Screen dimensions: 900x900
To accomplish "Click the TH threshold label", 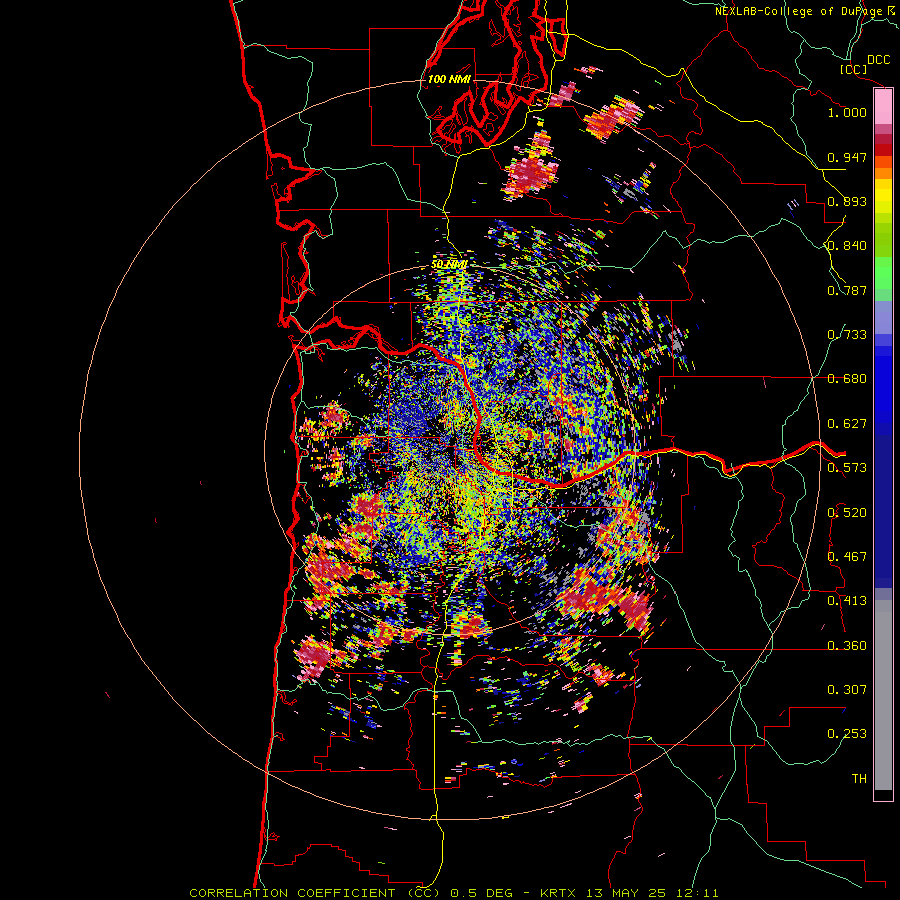I will tap(859, 779).
